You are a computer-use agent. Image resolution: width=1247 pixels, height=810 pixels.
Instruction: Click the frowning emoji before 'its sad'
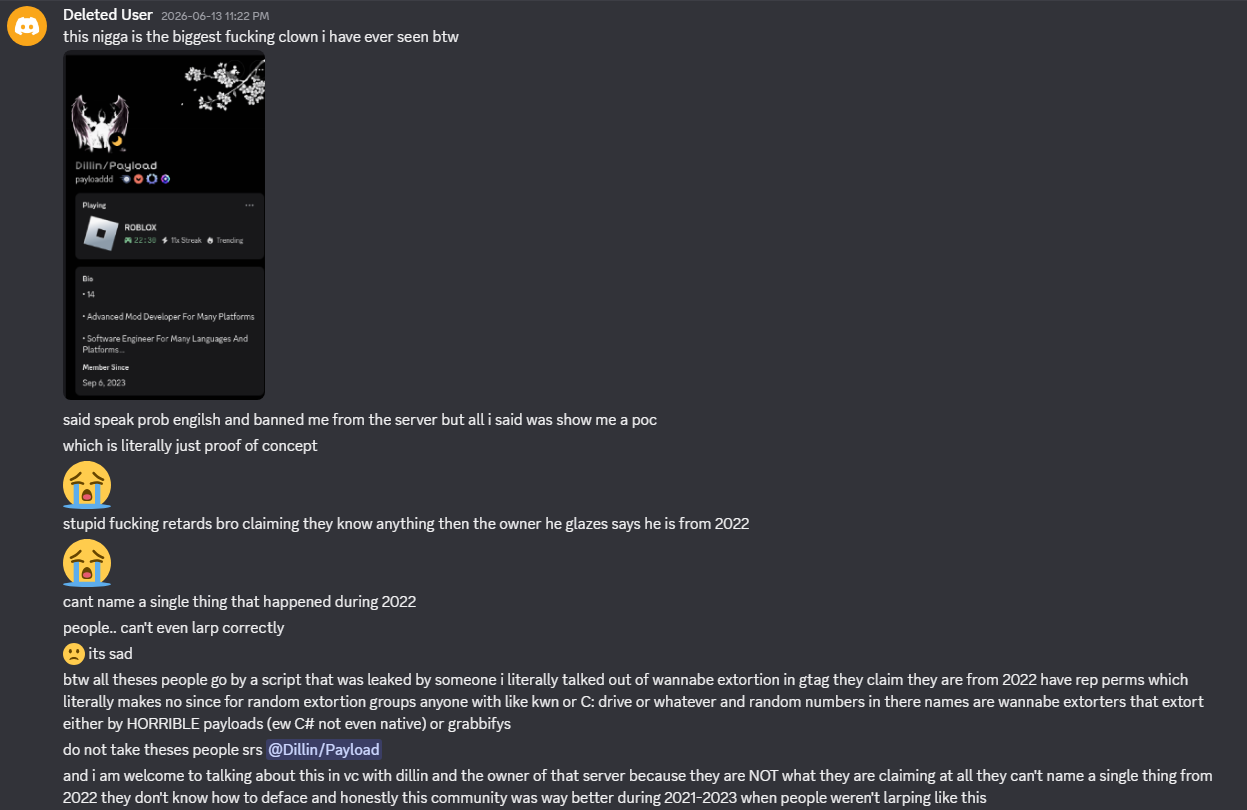74,654
